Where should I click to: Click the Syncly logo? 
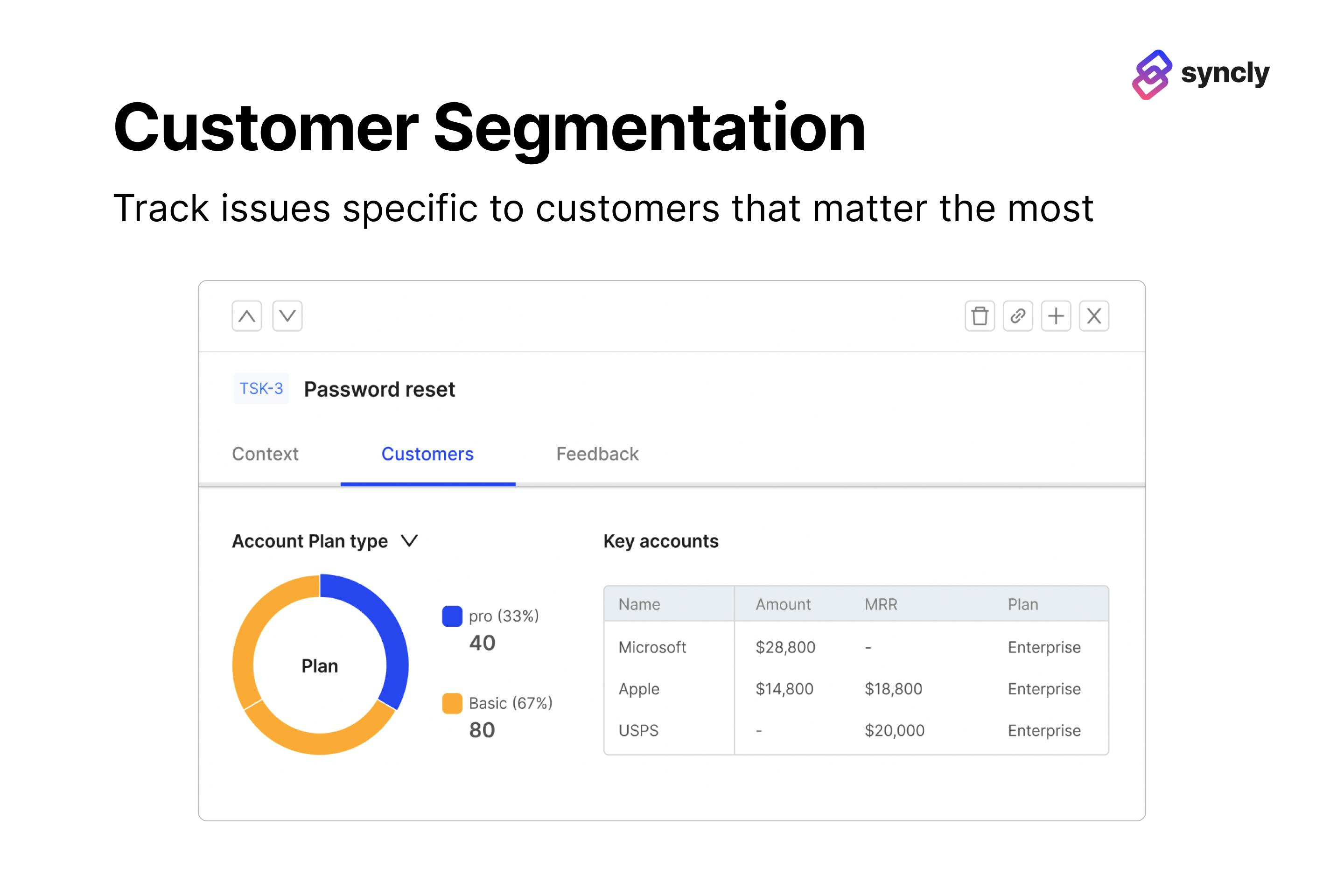coord(1200,74)
